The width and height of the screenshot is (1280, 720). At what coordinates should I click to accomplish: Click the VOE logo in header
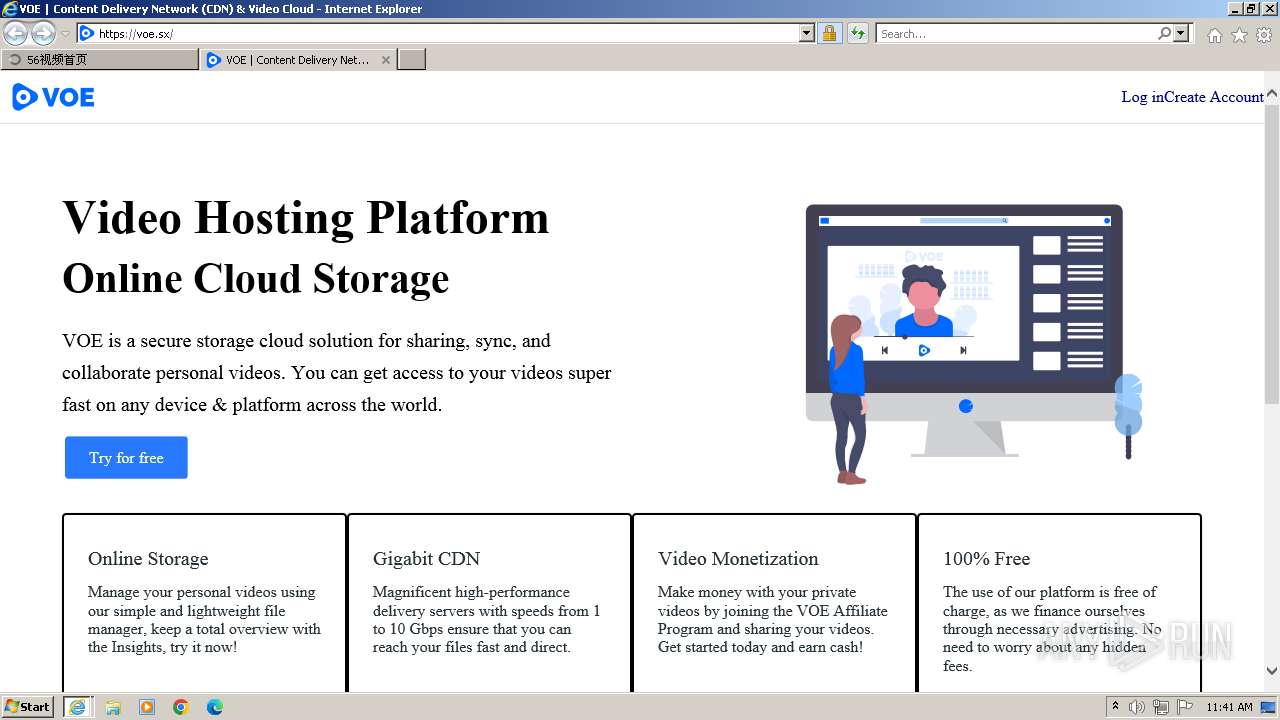point(53,97)
